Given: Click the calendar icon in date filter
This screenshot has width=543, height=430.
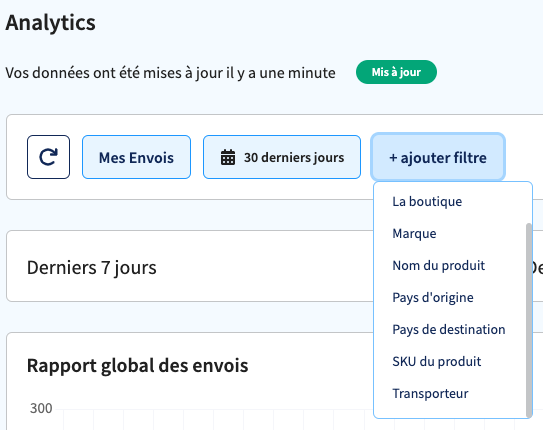Looking at the screenshot, I should pos(228,158).
